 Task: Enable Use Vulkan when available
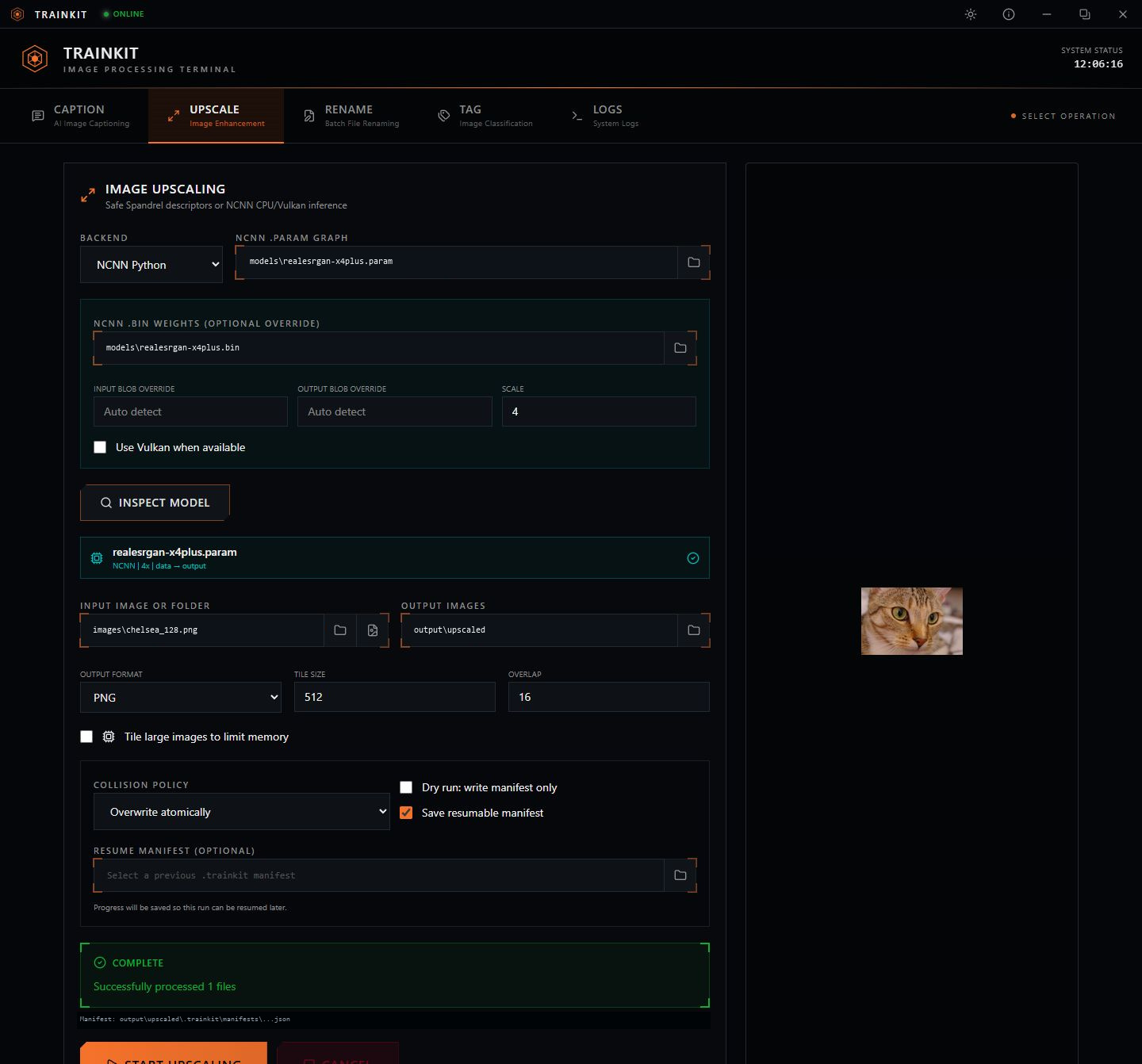click(100, 447)
